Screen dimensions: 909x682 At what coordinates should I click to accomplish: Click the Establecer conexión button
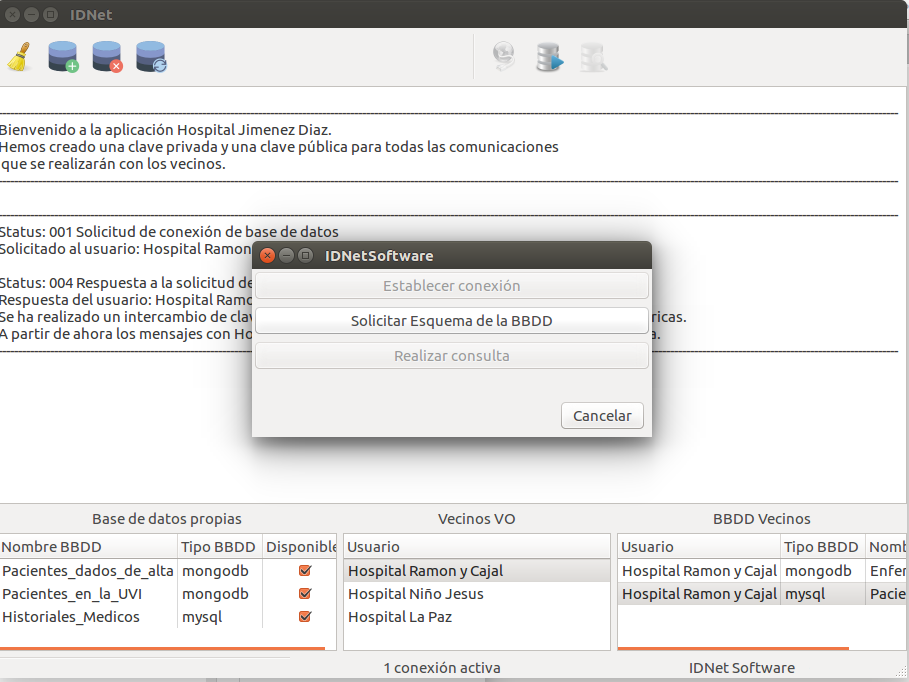(x=452, y=286)
